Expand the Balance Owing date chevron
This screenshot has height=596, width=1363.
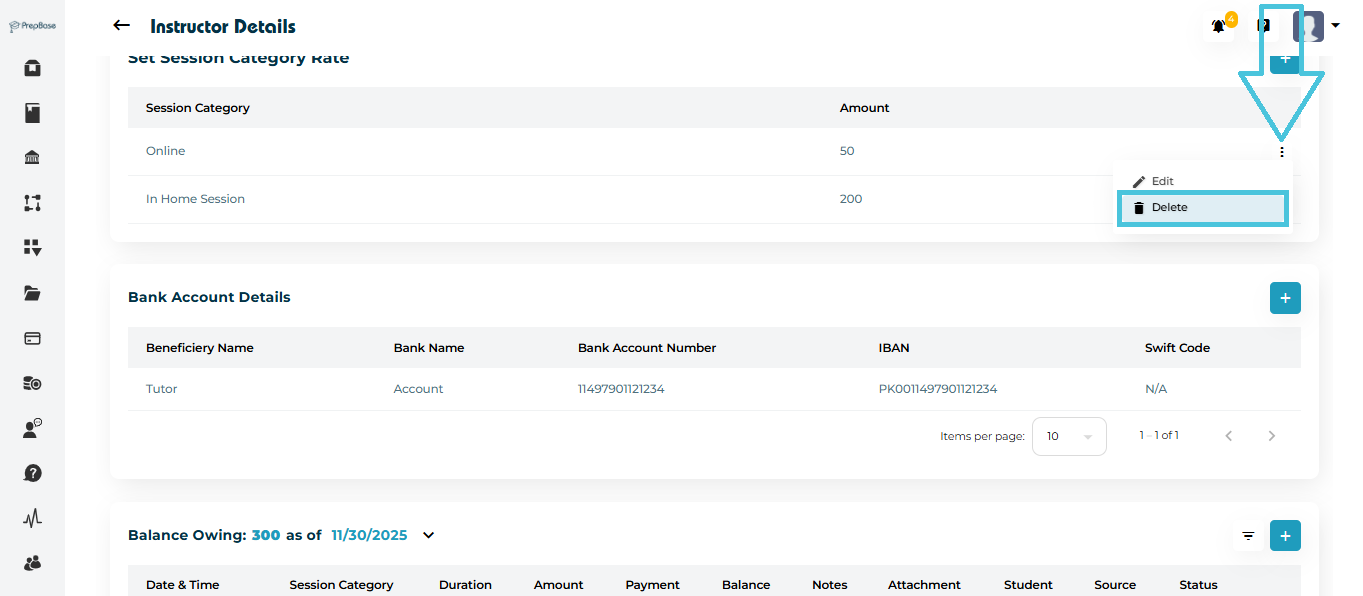click(x=429, y=535)
